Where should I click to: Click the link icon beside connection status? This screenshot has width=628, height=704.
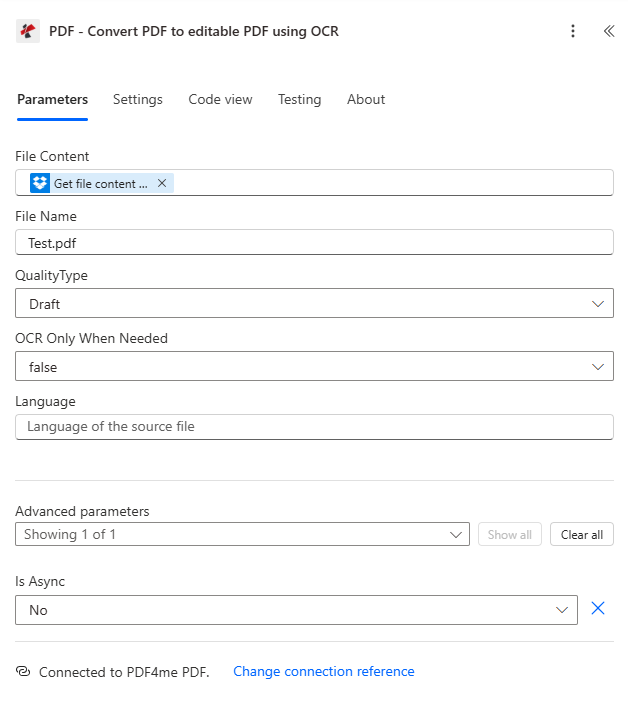pos(23,672)
